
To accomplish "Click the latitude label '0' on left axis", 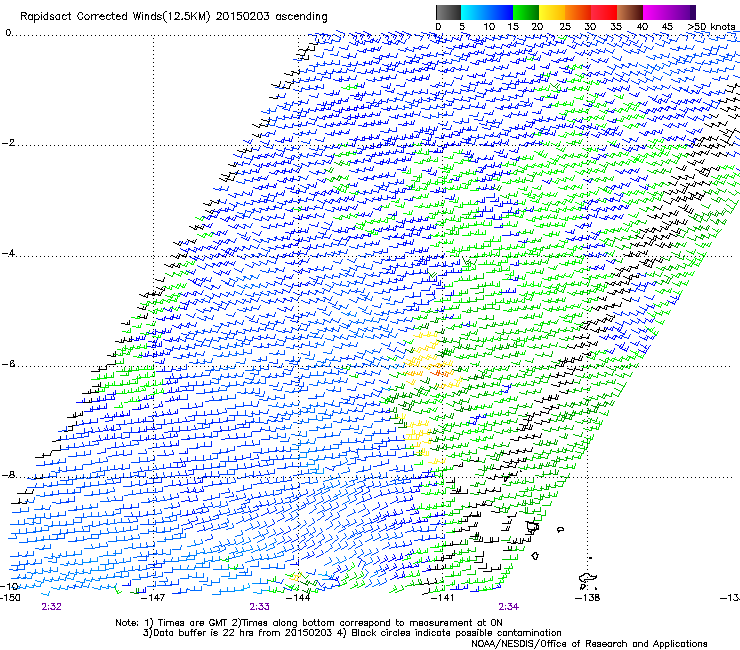I will coord(8,33).
